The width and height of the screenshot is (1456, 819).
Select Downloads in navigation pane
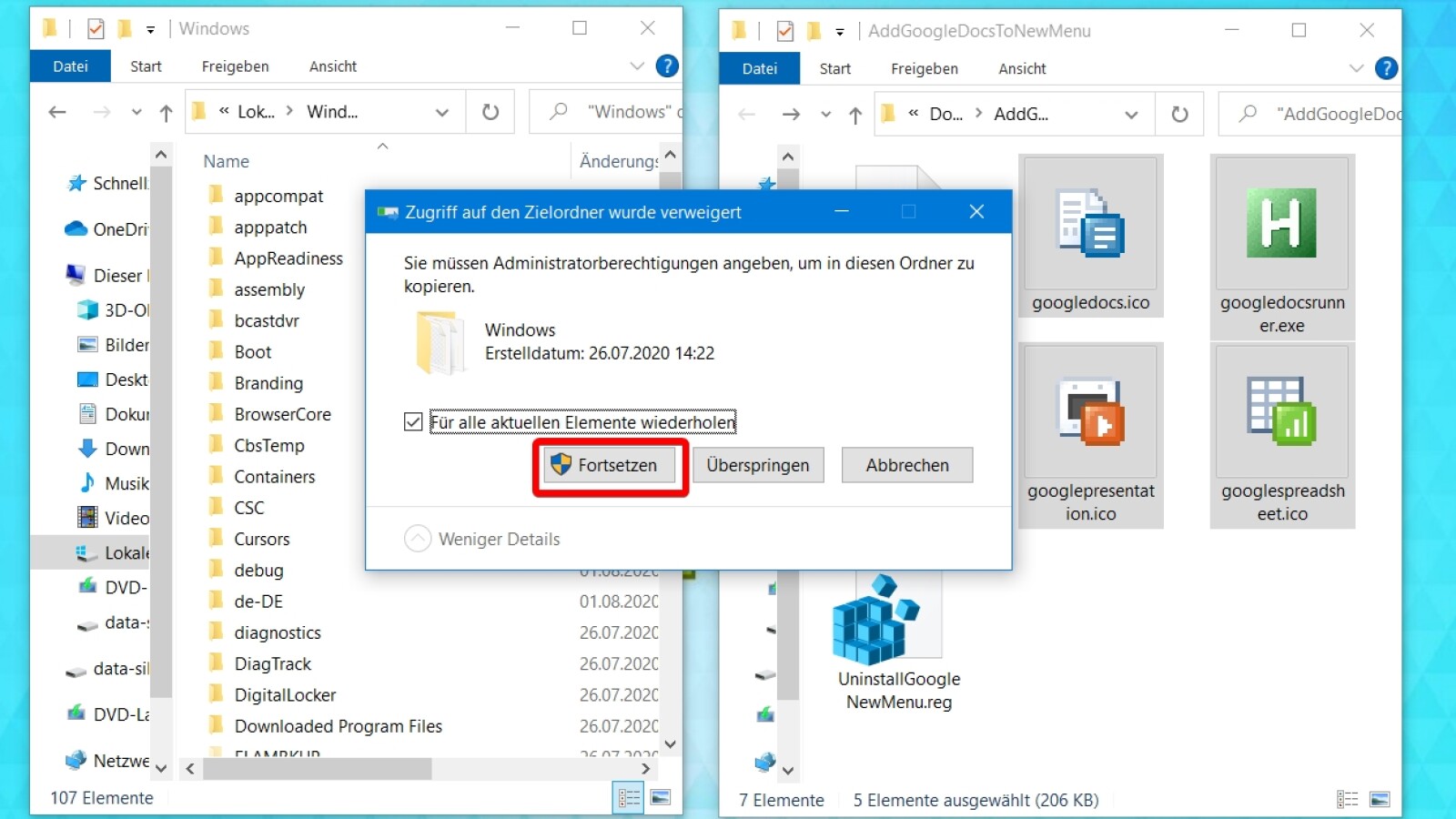point(114,449)
